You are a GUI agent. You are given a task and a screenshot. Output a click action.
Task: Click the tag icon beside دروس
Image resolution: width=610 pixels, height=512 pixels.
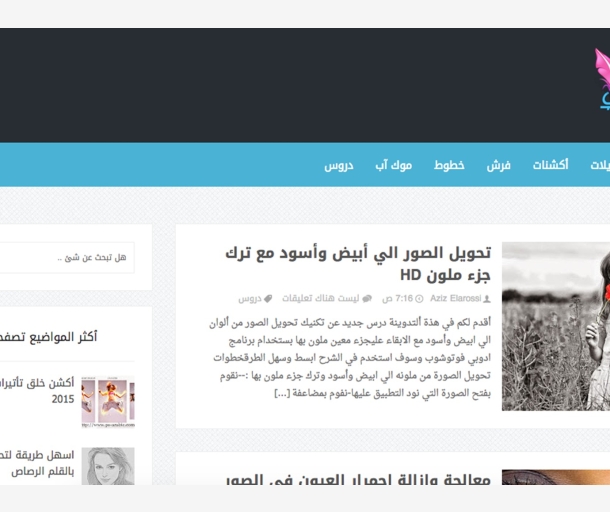coord(268,299)
